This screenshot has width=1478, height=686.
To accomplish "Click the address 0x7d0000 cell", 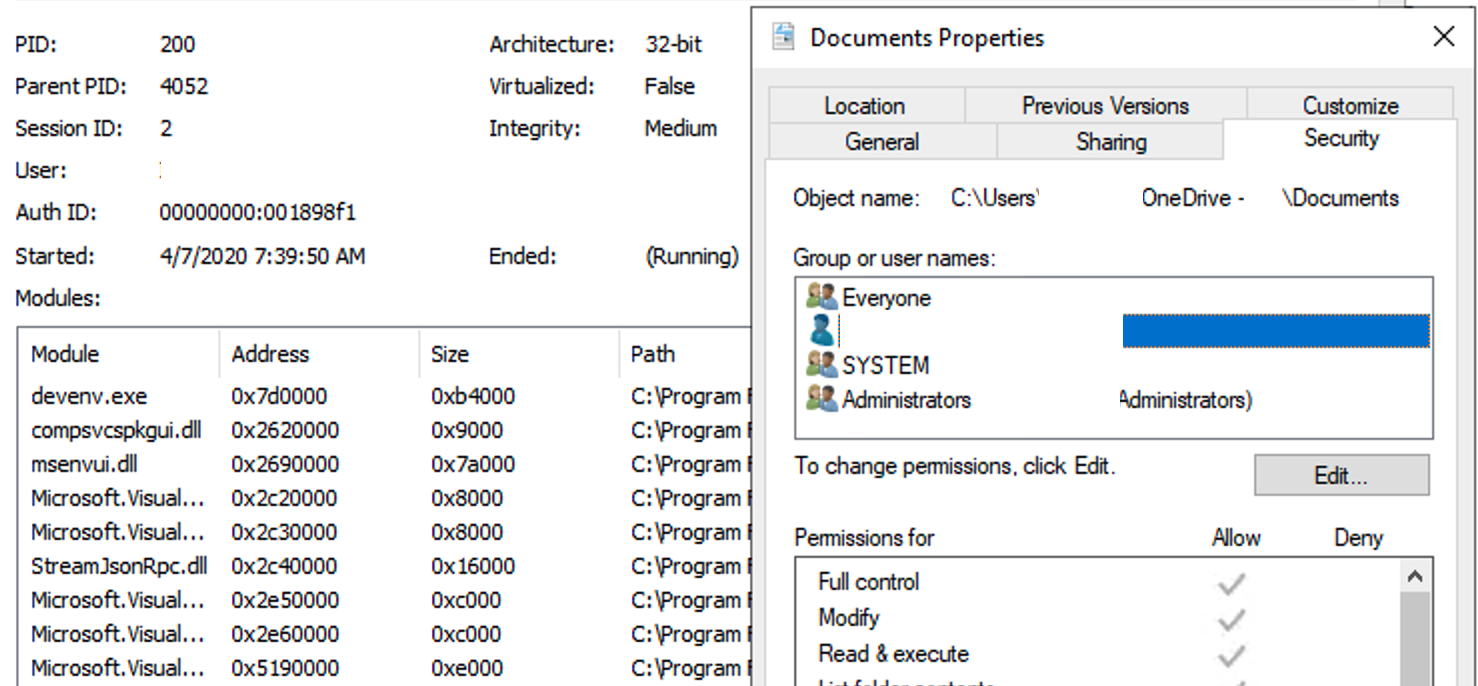I will (x=279, y=396).
